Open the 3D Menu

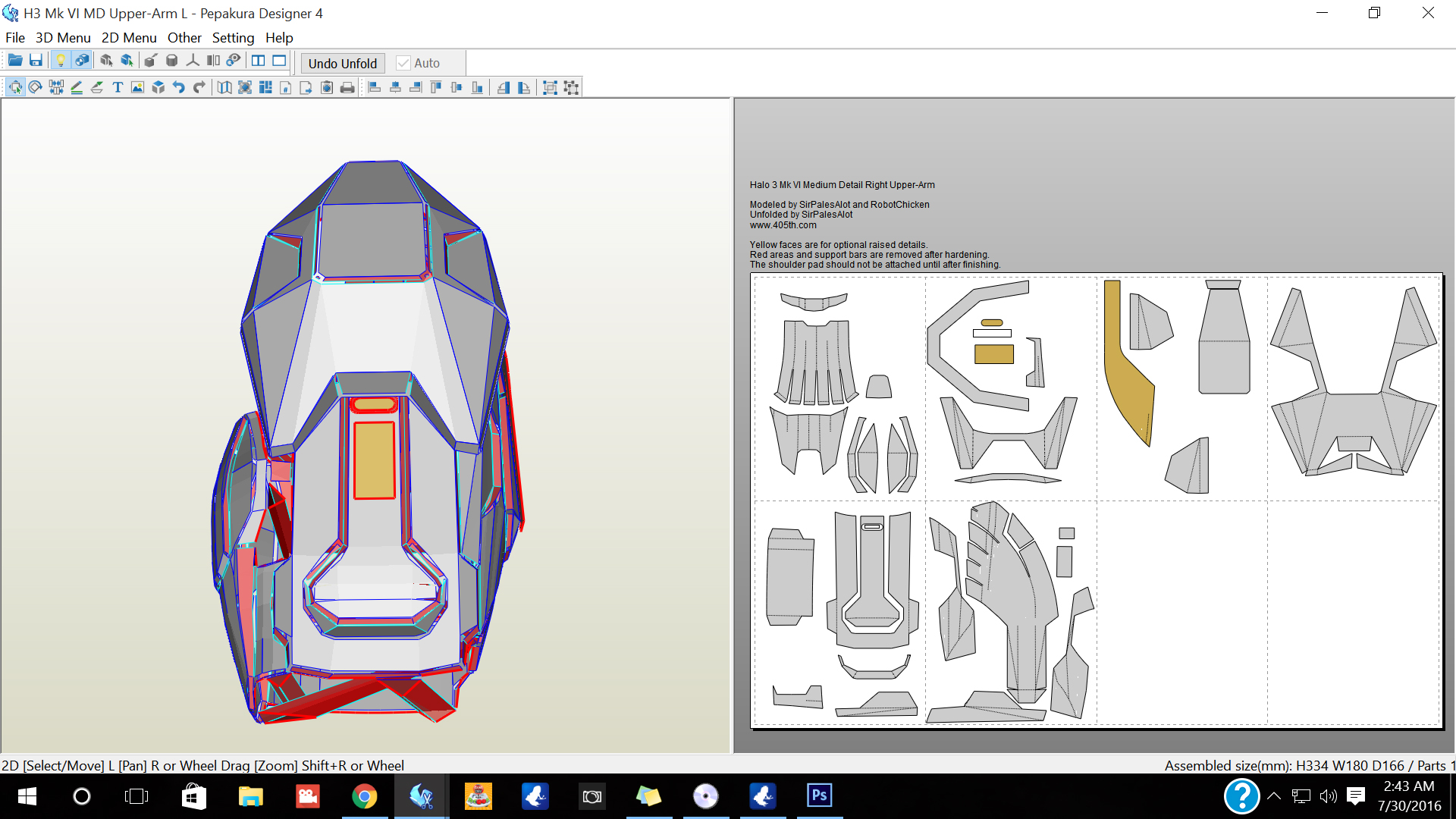(x=63, y=37)
